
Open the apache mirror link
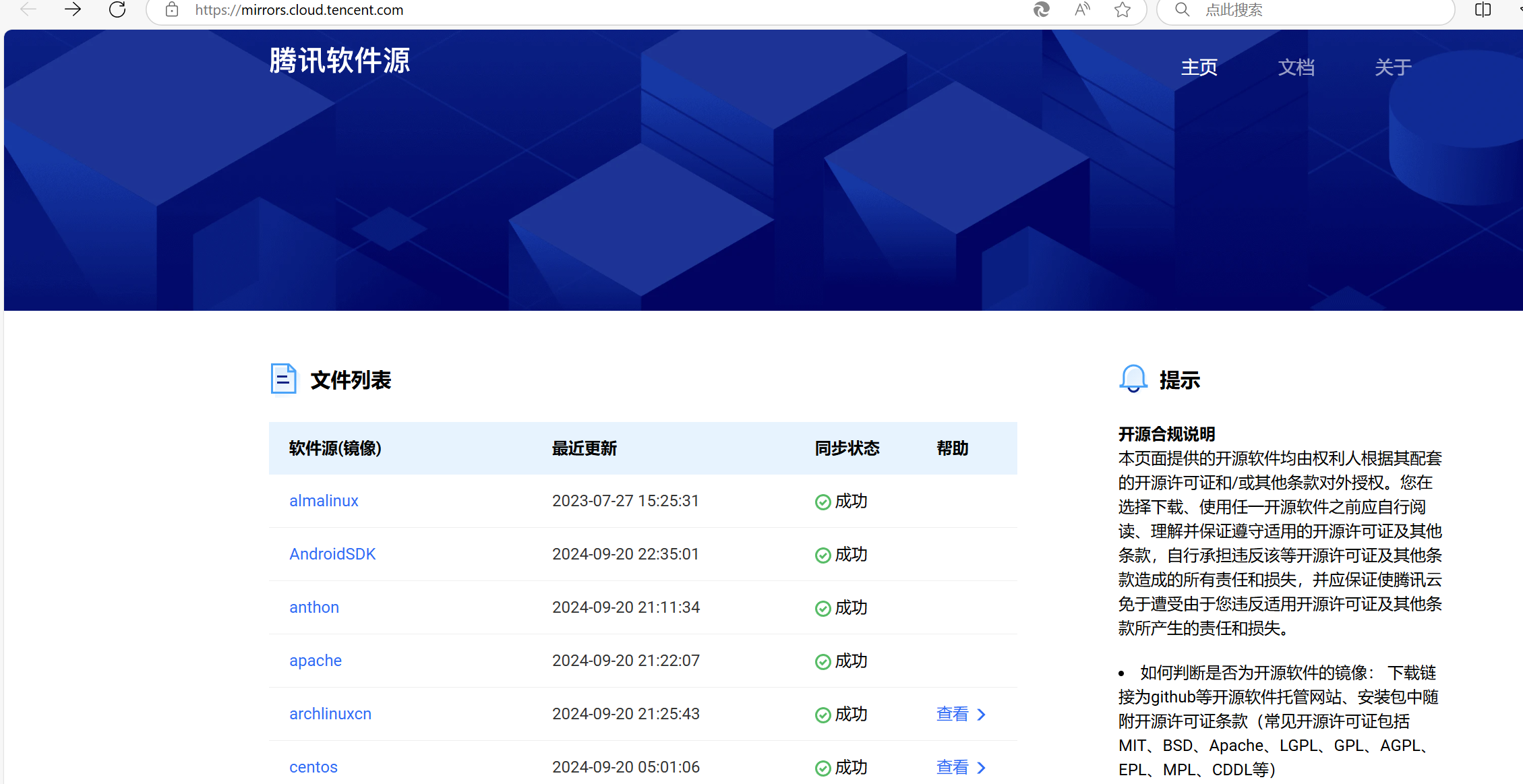pyautogui.click(x=316, y=661)
